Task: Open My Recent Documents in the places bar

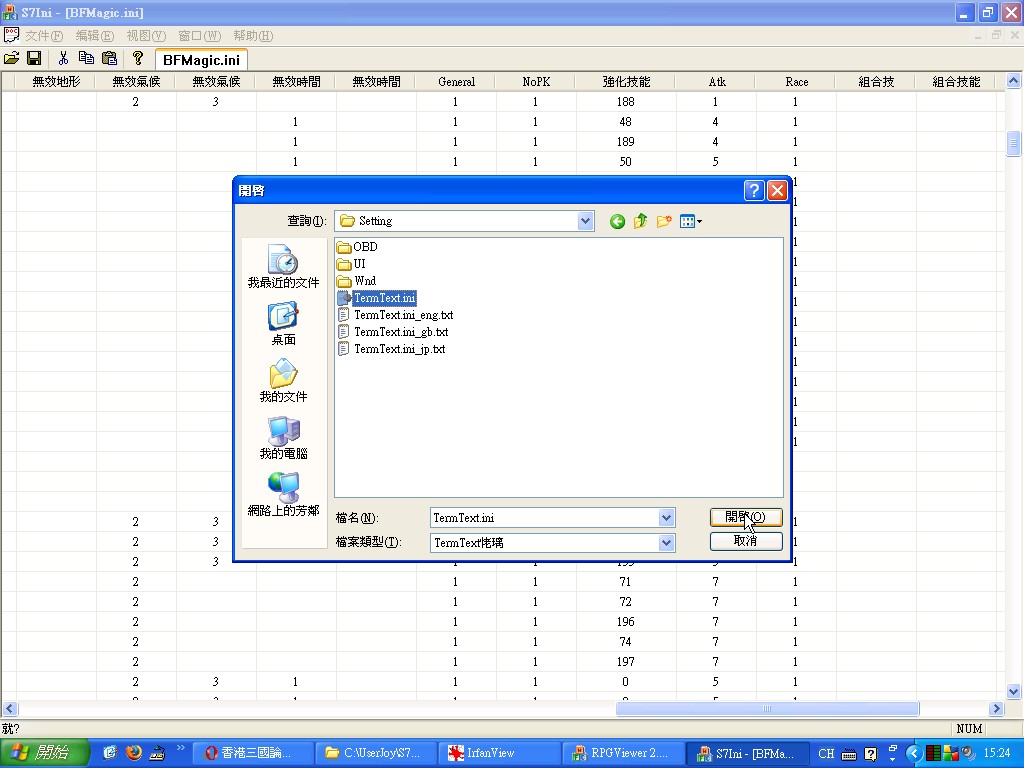Action: pyautogui.click(x=283, y=267)
